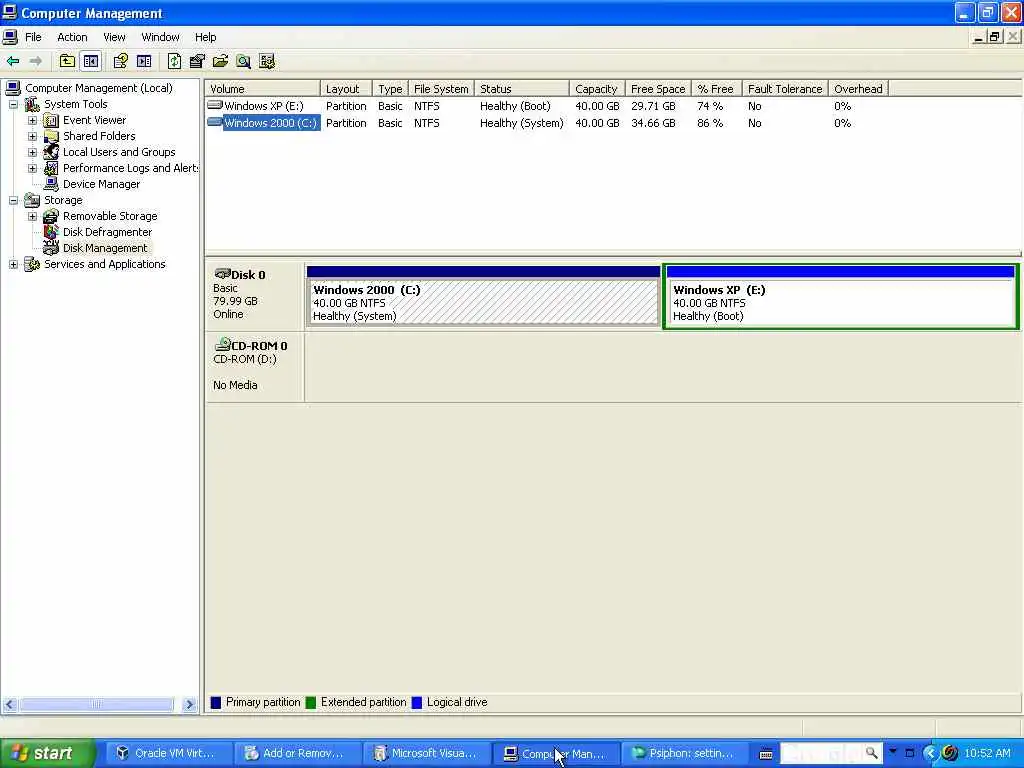Expand Event Viewer in the tree
This screenshot has width=1024, height=768.
pos(32,120)
